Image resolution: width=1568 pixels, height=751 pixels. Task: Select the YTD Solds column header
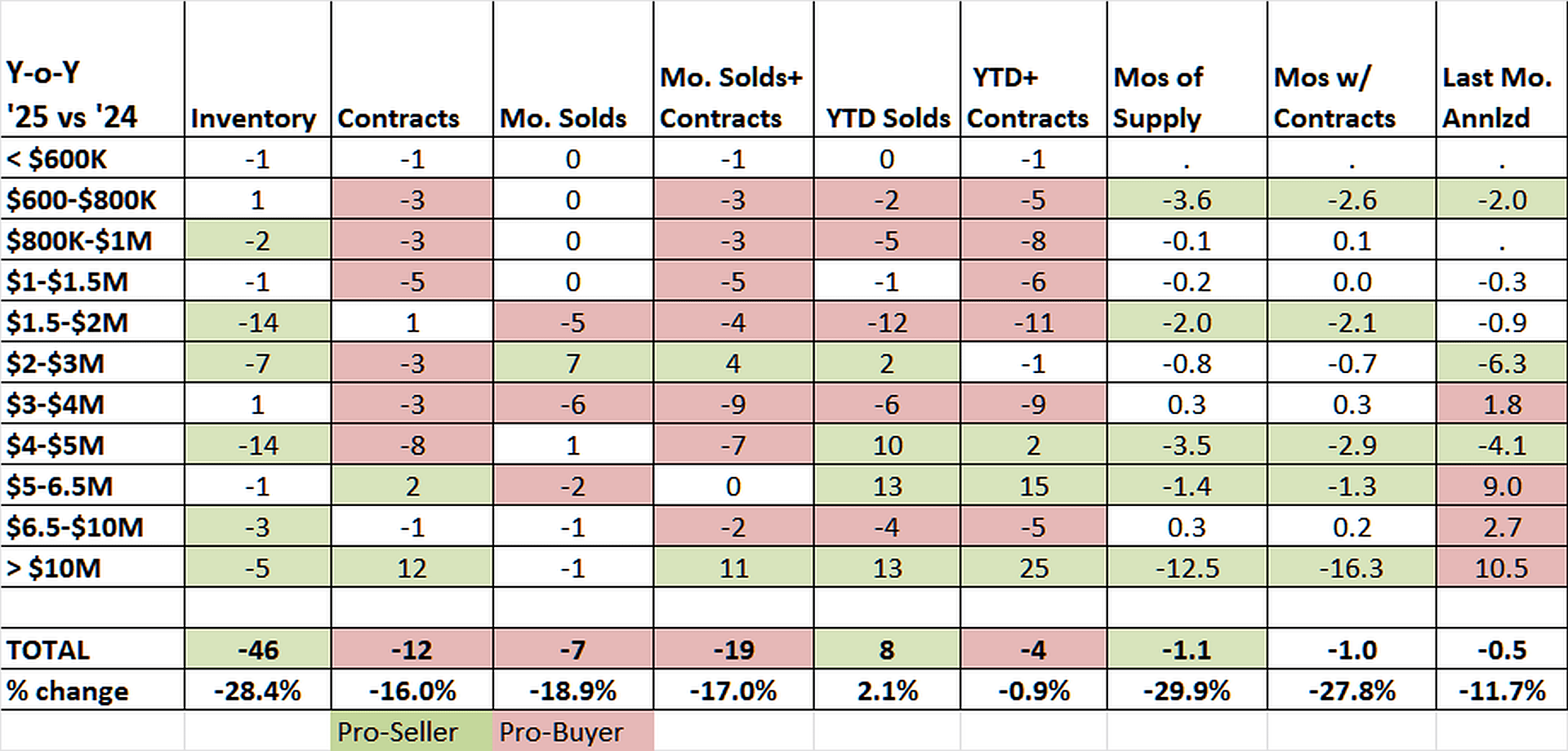point(888,118)
